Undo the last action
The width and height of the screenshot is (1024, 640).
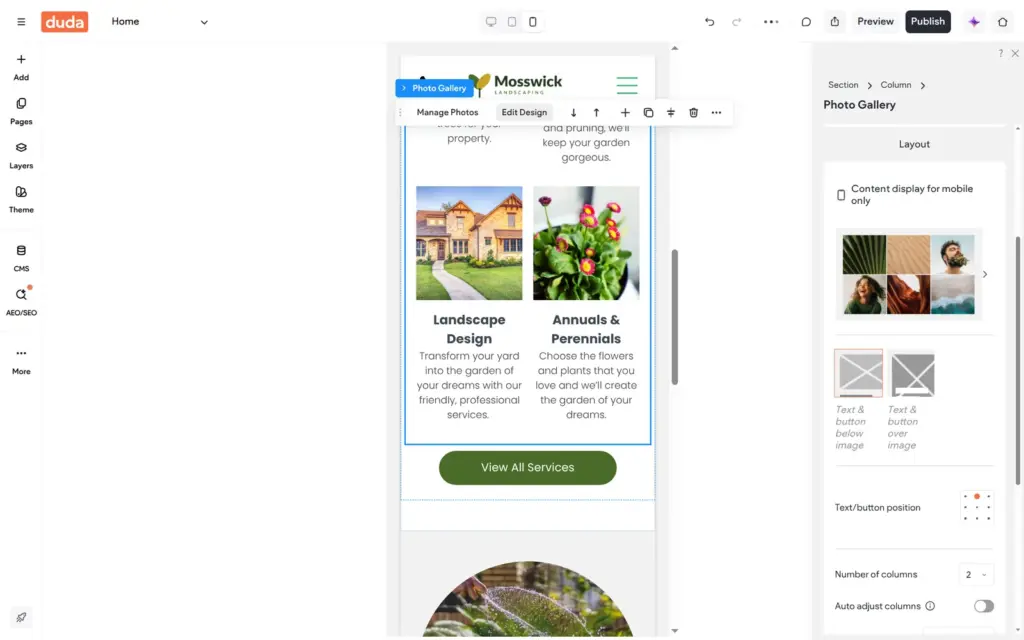coord(709,22)
